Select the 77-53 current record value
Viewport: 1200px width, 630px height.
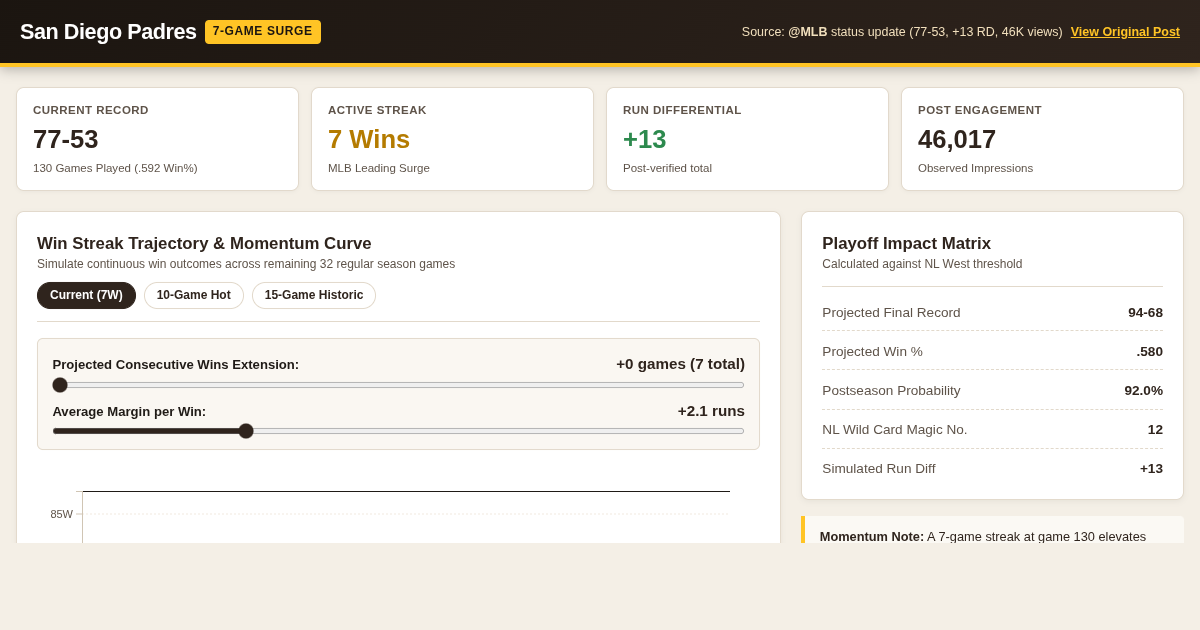tap(66, 139)
